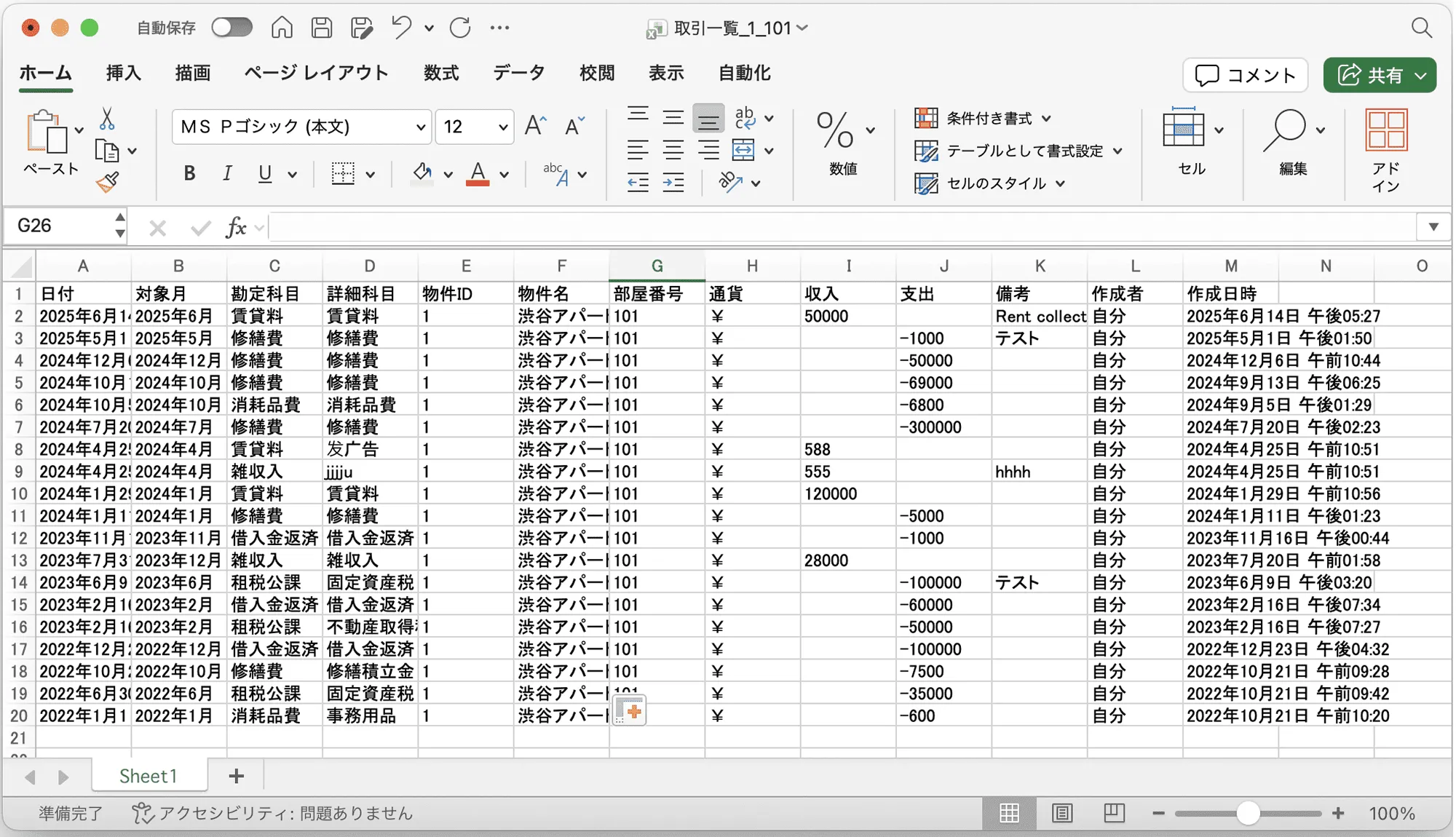The height and width of the screenshot is (837, 1456).
Task: Open the font name dropdown MS Pゴシック
Action: point(301,127)
